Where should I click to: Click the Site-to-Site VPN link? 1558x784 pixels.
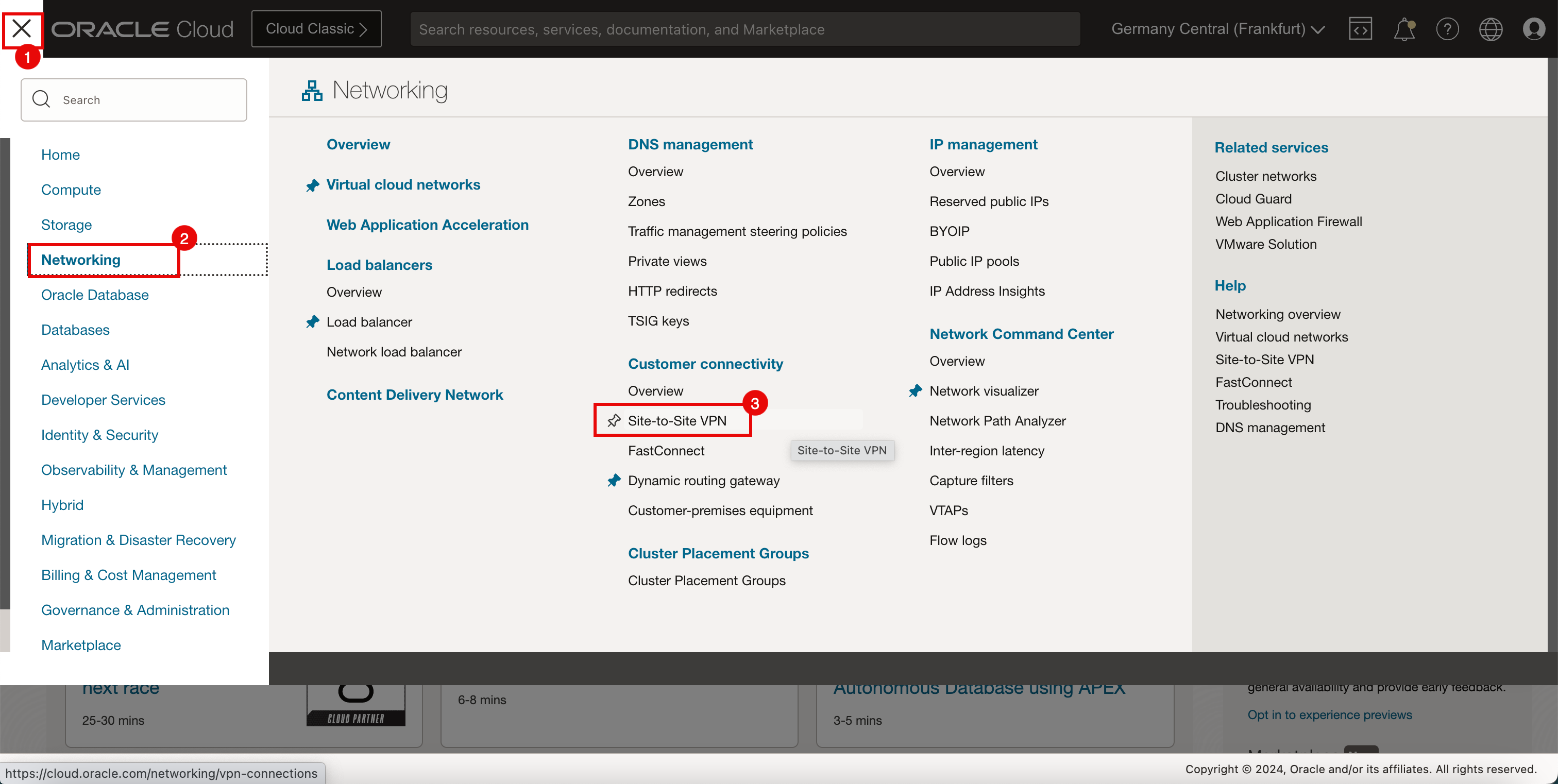pos(677,421)
